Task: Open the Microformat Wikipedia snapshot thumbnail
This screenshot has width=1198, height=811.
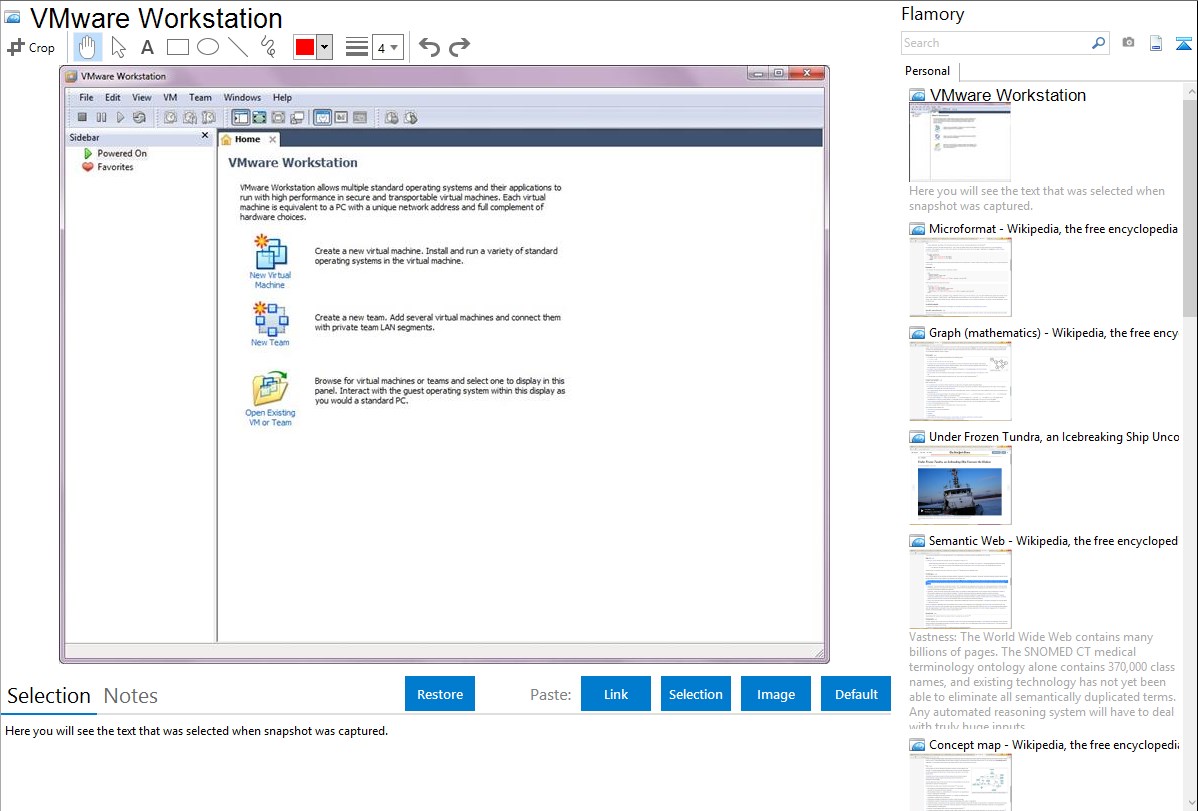Action: [x=960, y=277]
